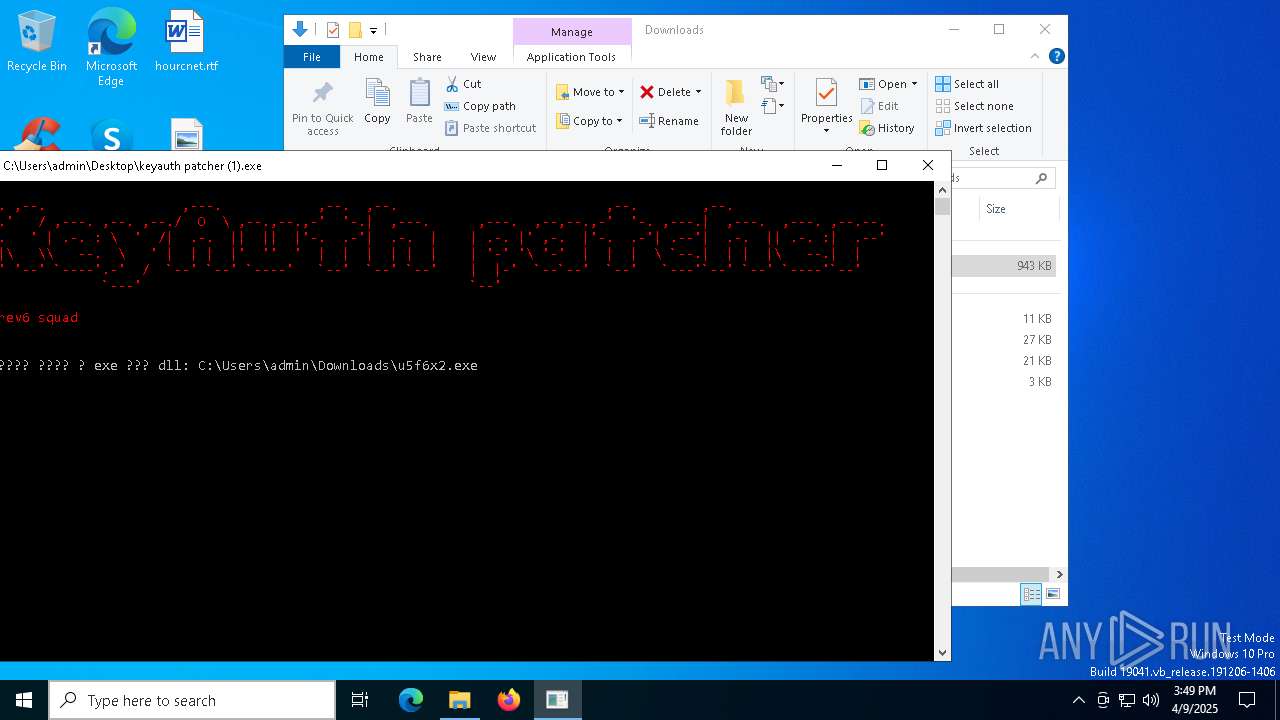Switch to the Share ribbon tab
This screenshot has width=1280, height=720.
427,57
